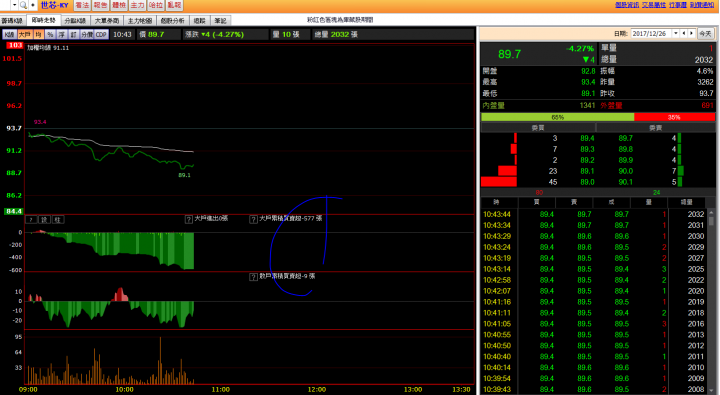Switch to the 個股分析 tab

pos(173,21)
